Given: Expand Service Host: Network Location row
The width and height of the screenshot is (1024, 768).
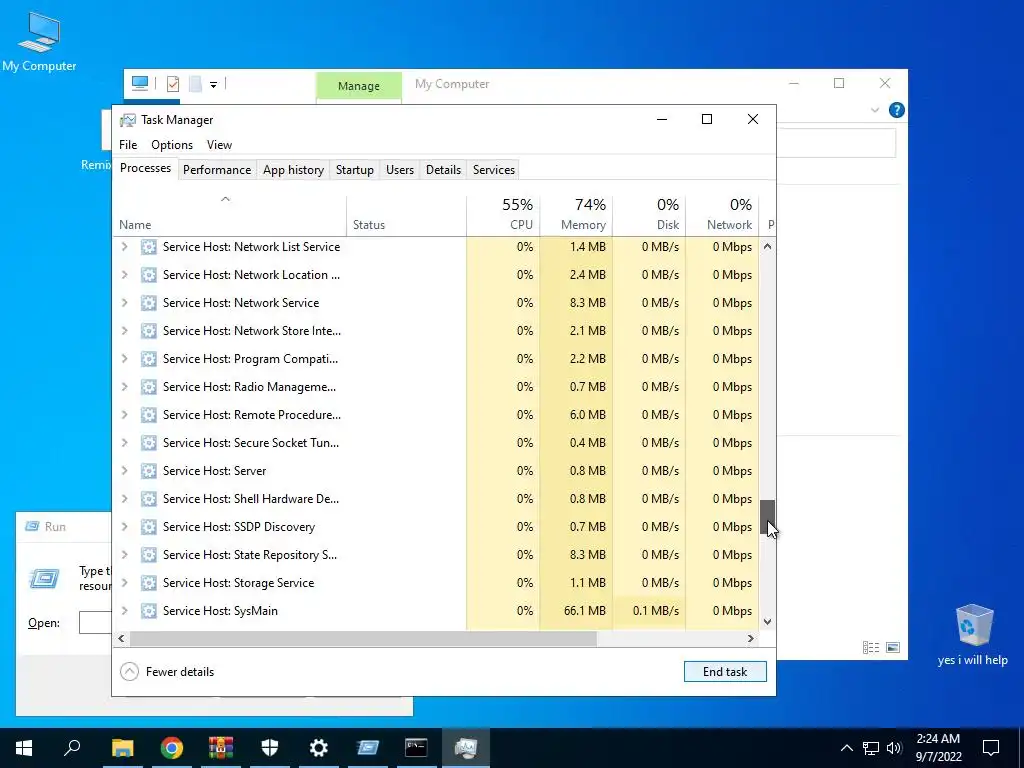Looking at the screenshot, I should click(124, 275).
